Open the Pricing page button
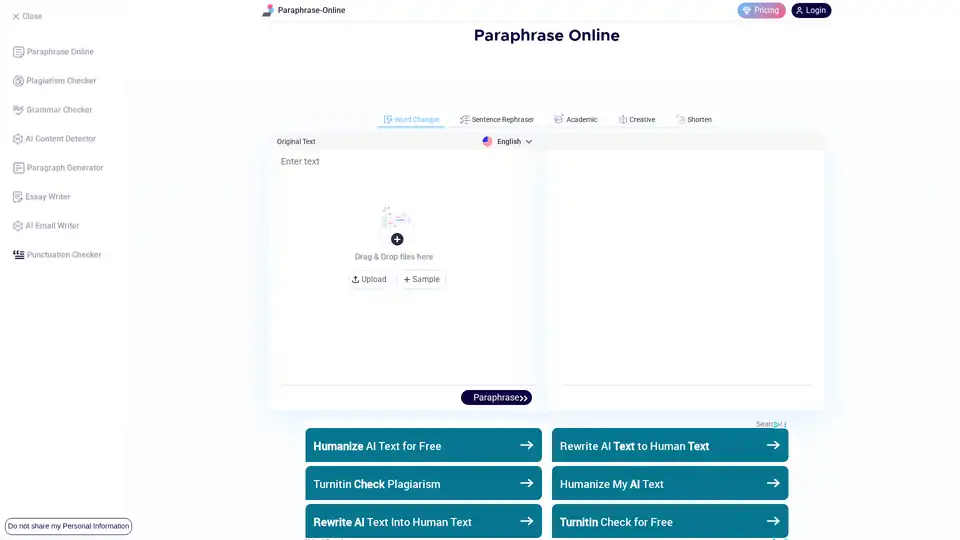This screenshot has width=960, height=540. (x=761, y=10)
